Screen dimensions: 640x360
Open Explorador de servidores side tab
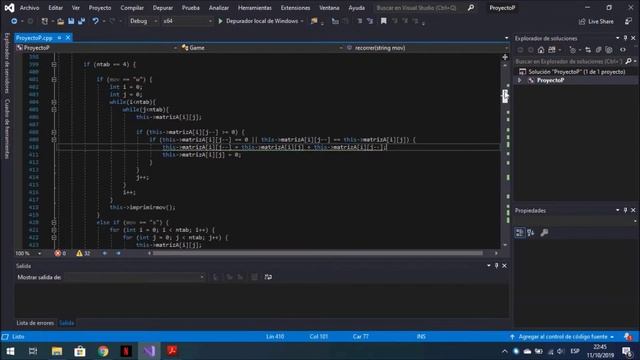click(x=7, y=63)
